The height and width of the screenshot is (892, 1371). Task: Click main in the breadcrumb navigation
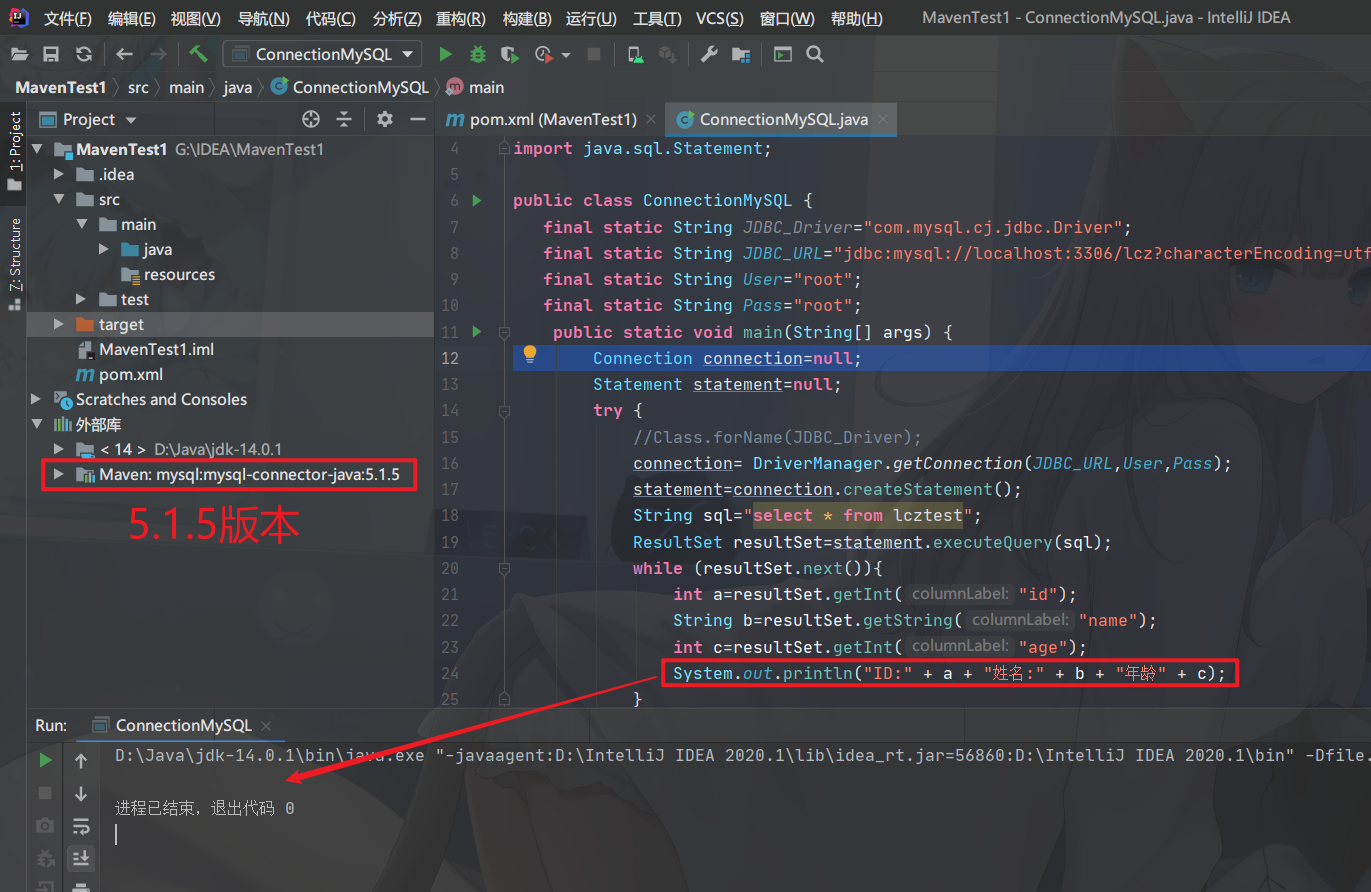(x=187, y=87)
